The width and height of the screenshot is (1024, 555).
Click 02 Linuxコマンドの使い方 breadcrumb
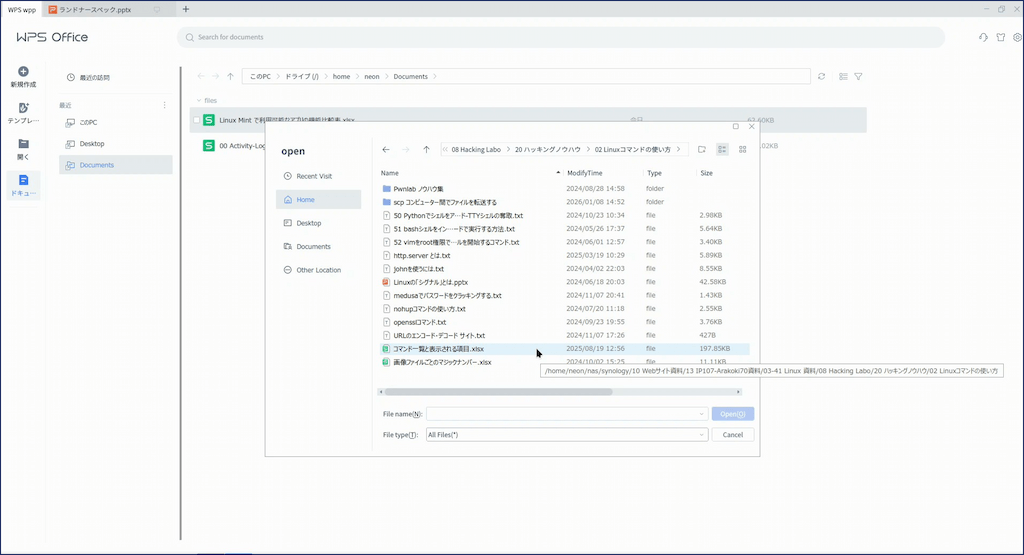[x=632, y=150]
